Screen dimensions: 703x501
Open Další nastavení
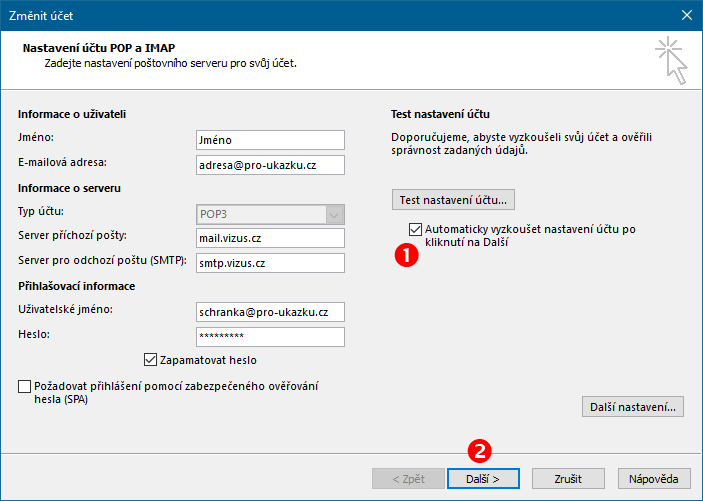(633, 407)
